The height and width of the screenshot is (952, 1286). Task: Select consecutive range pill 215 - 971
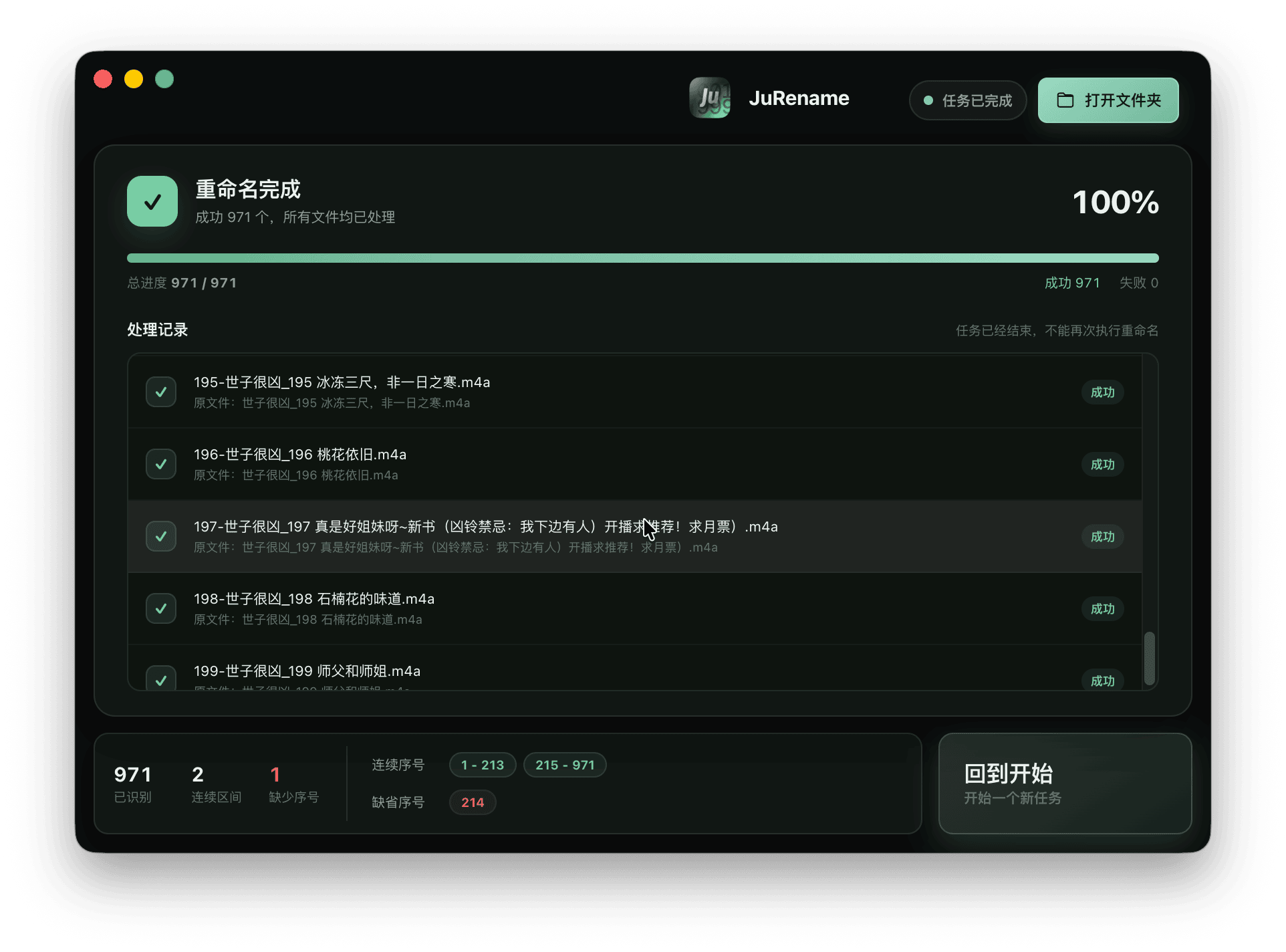[x=565, y=765]
